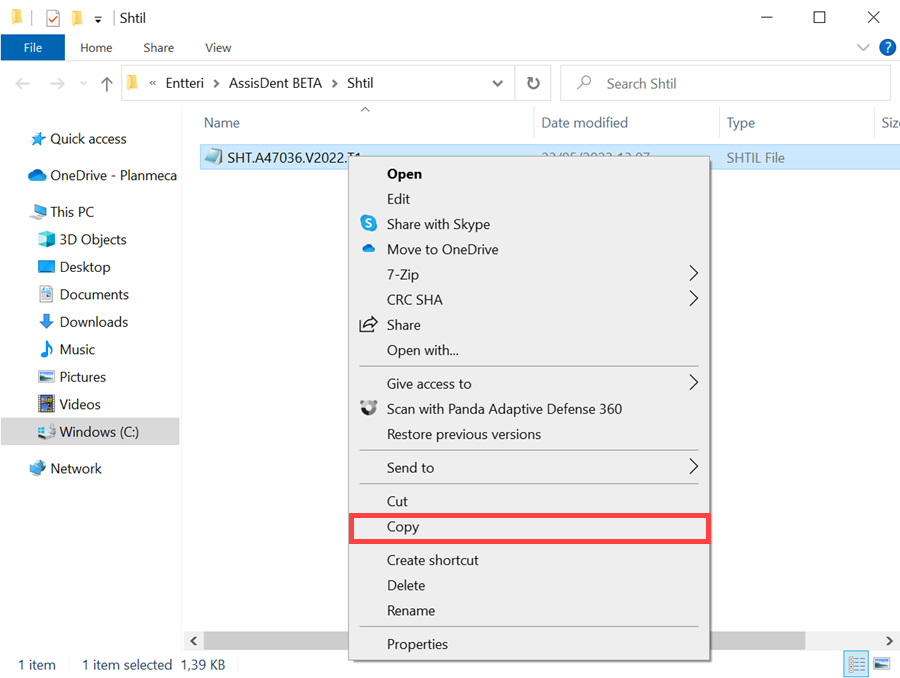Screen dimensions: 900x678
Task: Scan with Panda Adaptive Defense 360
Action: 529,409
